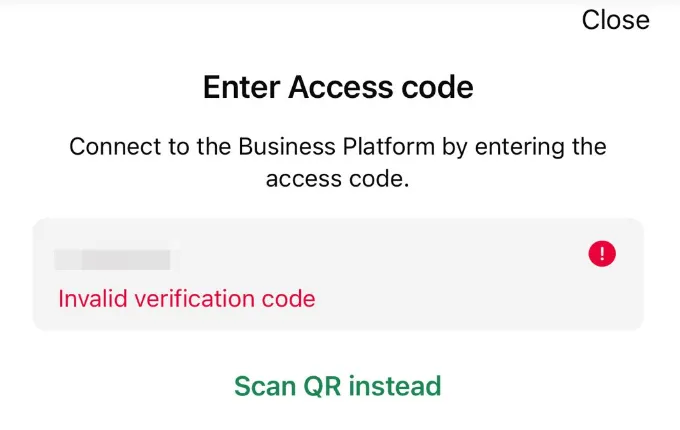This screenshot has height=430, width=680.
Task: Click the blurred code in the field
Action: coord(112,260)
